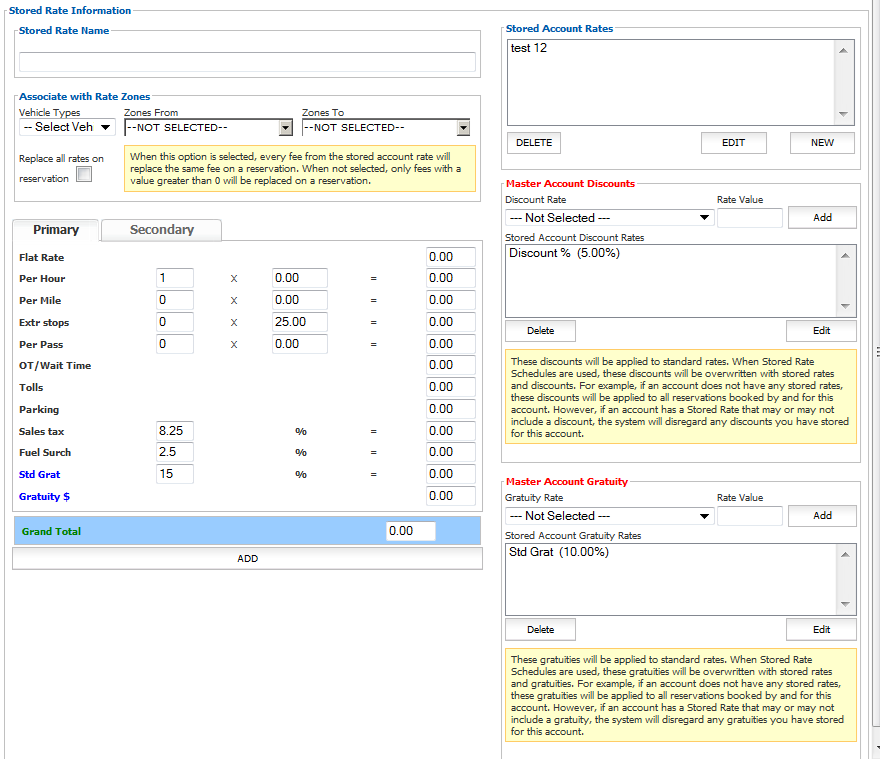
Task: Select the test 12 stored account rate
Action: [x=529, y=48]
